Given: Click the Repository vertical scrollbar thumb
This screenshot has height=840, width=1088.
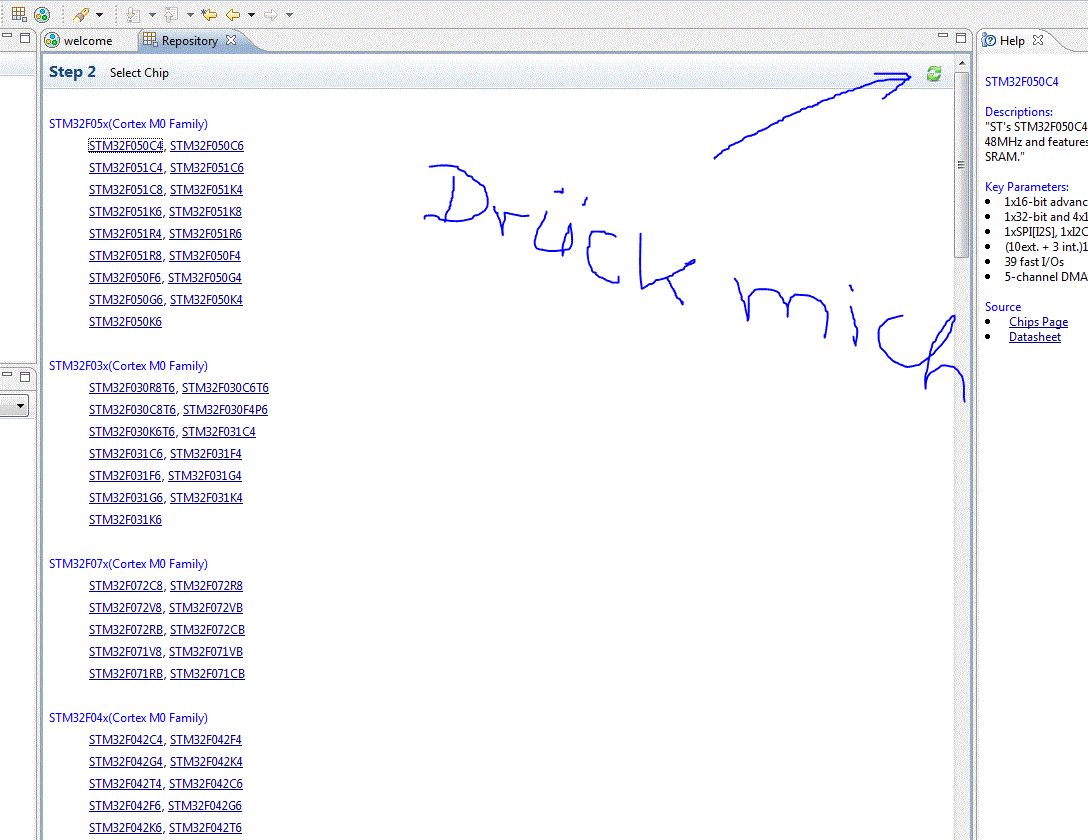Looking at the screenshot, I should pyautogui.click(x=962, y=164).
